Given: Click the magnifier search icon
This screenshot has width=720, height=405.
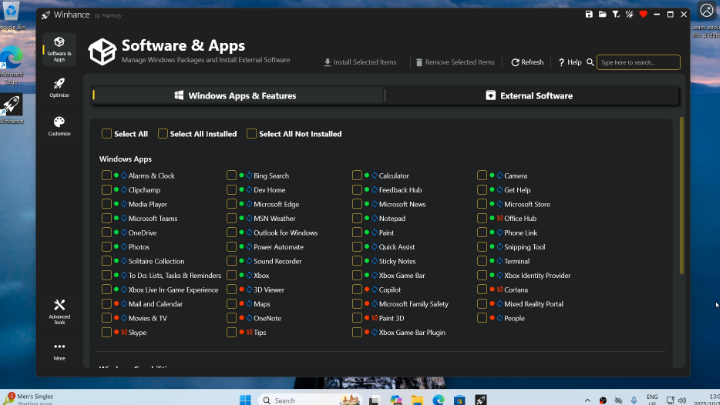Looking at the screenshot, I should [590, 62].
